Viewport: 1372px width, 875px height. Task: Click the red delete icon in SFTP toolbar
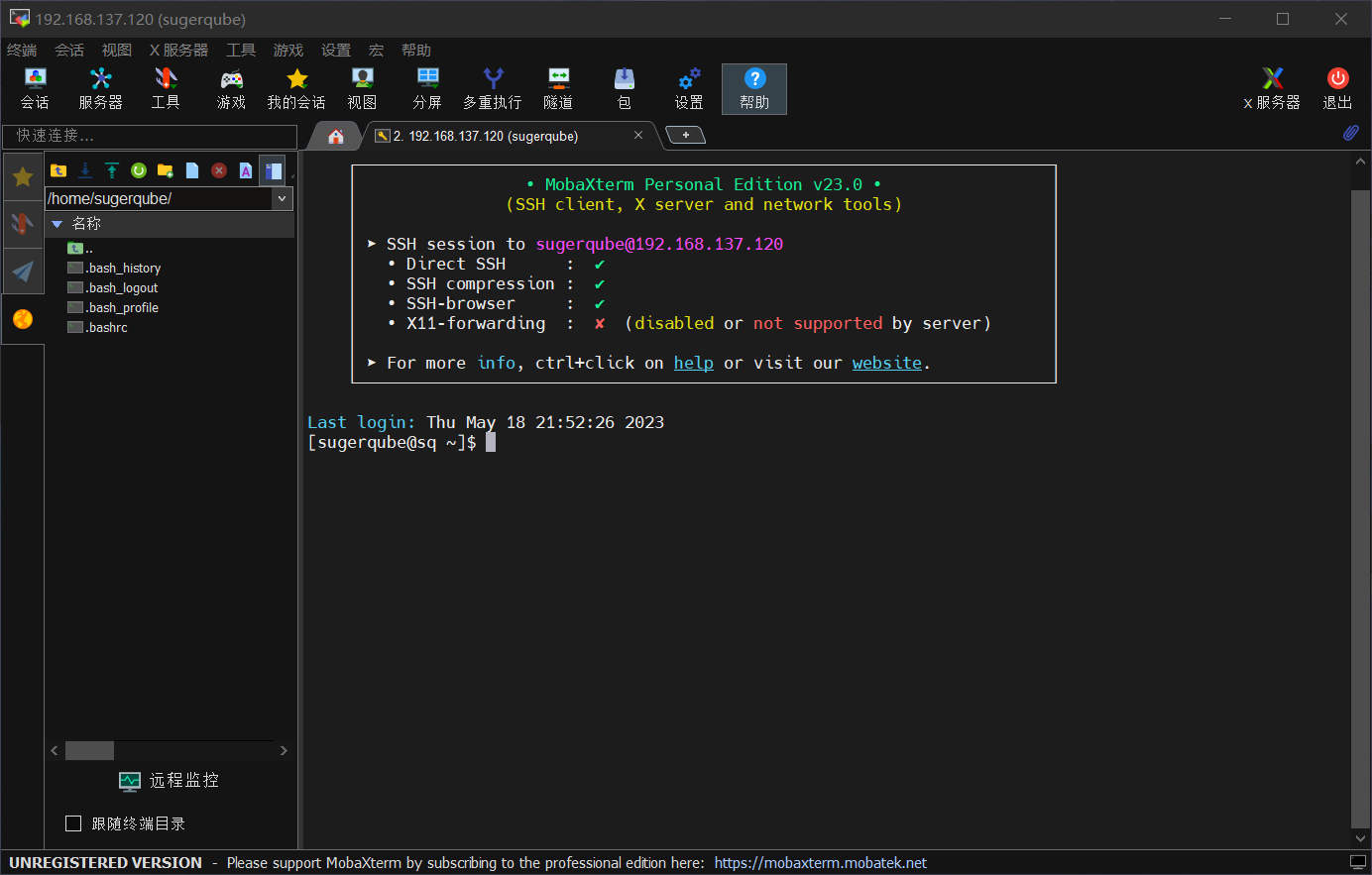pyautogui.click(x=219, y=170)
